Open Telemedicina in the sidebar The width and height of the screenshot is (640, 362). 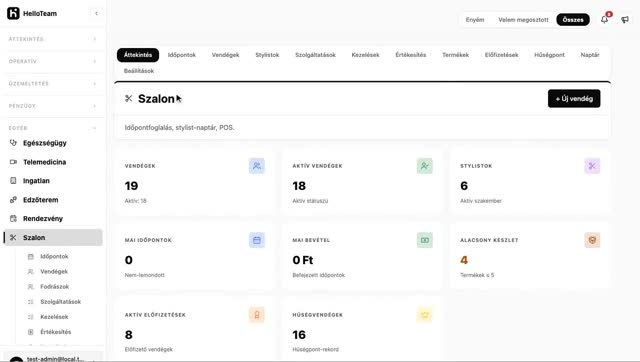pyautogui.click(x=52, y=162)
